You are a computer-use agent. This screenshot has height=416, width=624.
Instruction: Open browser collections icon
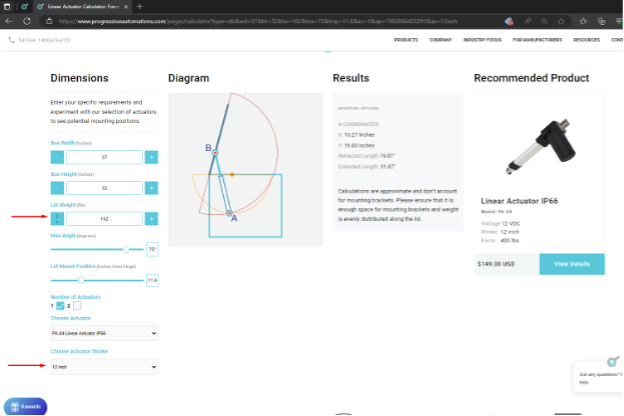pos(601,21)
